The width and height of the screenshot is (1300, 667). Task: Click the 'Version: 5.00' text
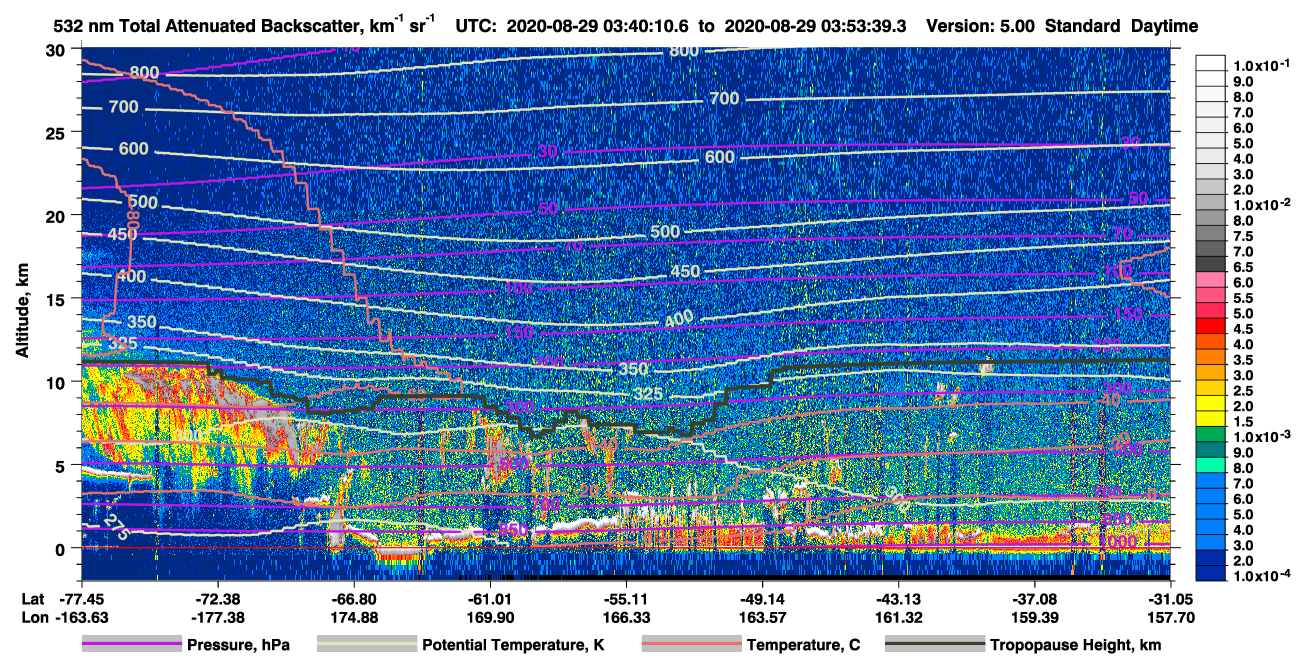click(x=982, y=26)
